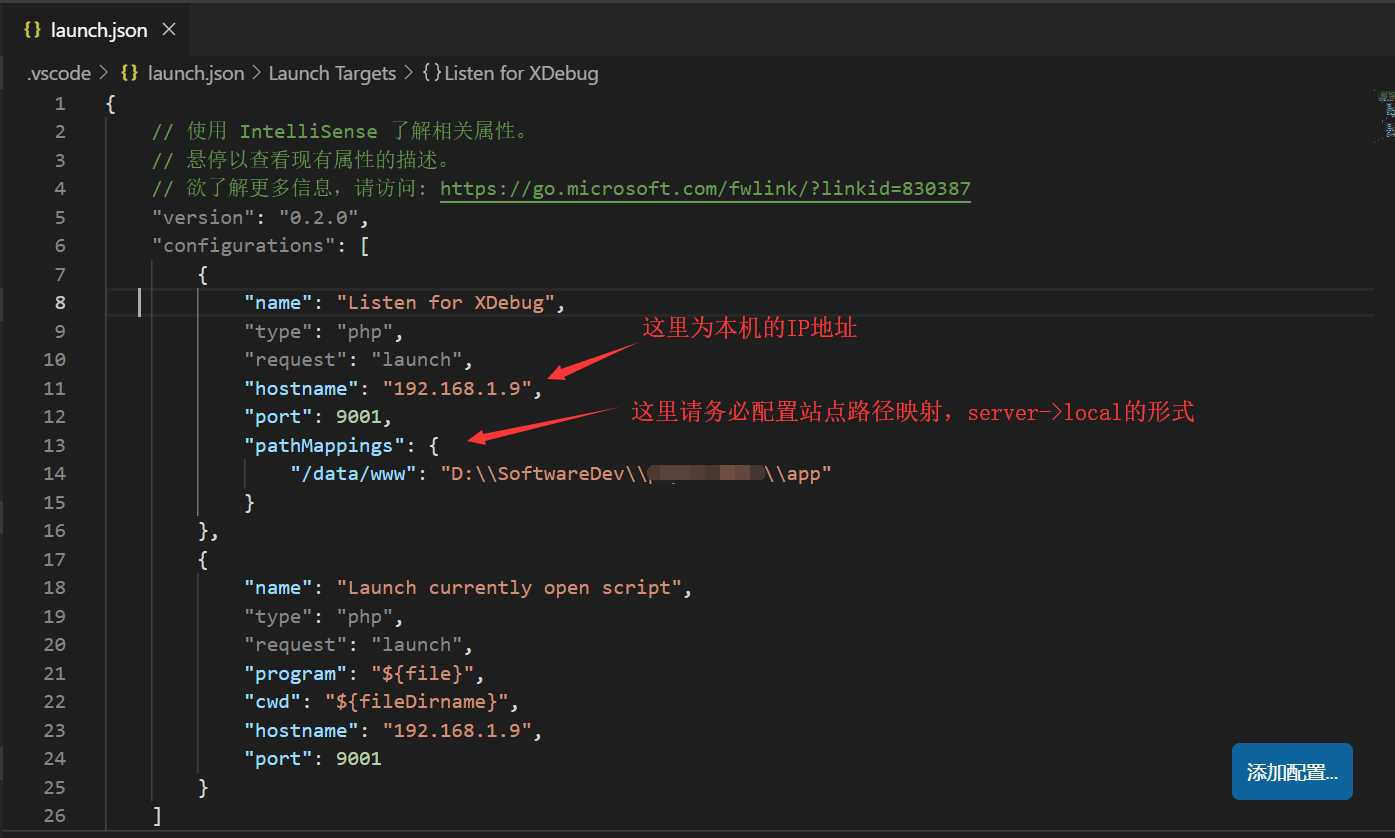The width and height of the screenshot is (1395, 838).
Task: Follow the go.microsoft.com fwlink URL
Action: [705, 188]
